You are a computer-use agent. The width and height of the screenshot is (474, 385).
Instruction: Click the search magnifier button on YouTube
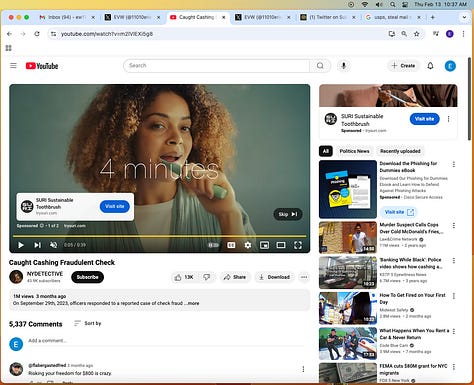[x=320, y=66]
